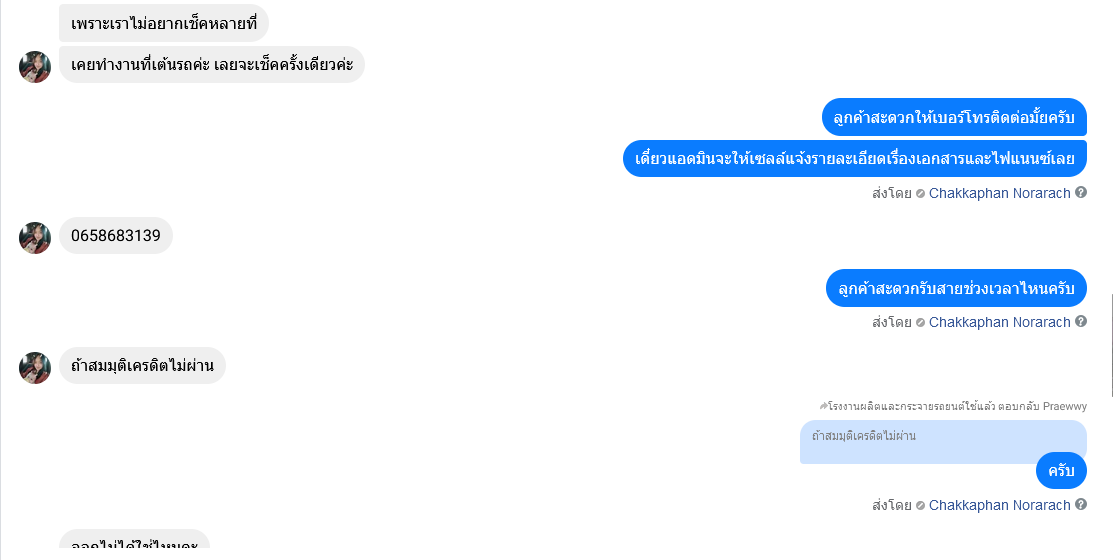Open the Chakkaphan Norarach link under ครับ reply

click(x=999, y=505)
